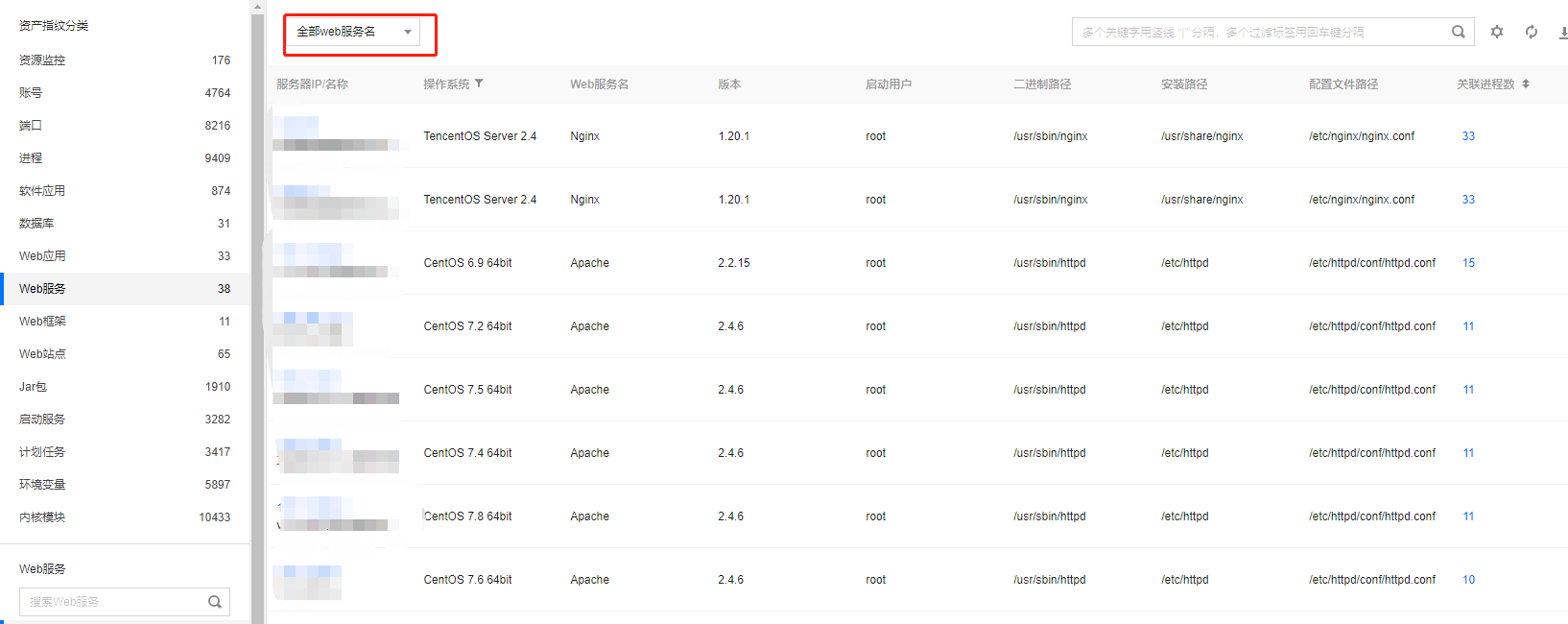Open the 全部web服务名 dropdown
The image size is (1568, 624).
pos(353,32)
